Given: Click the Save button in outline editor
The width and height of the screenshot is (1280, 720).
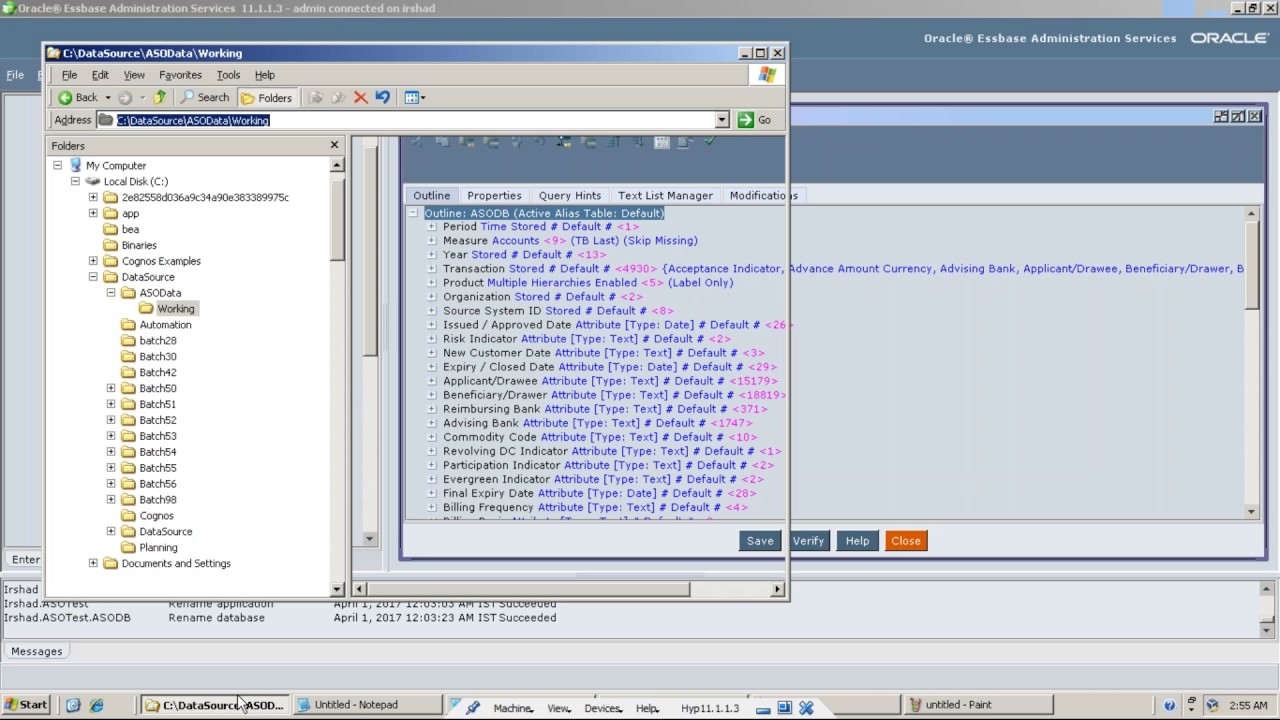Looking at the screenshot, I should point(760,541).
